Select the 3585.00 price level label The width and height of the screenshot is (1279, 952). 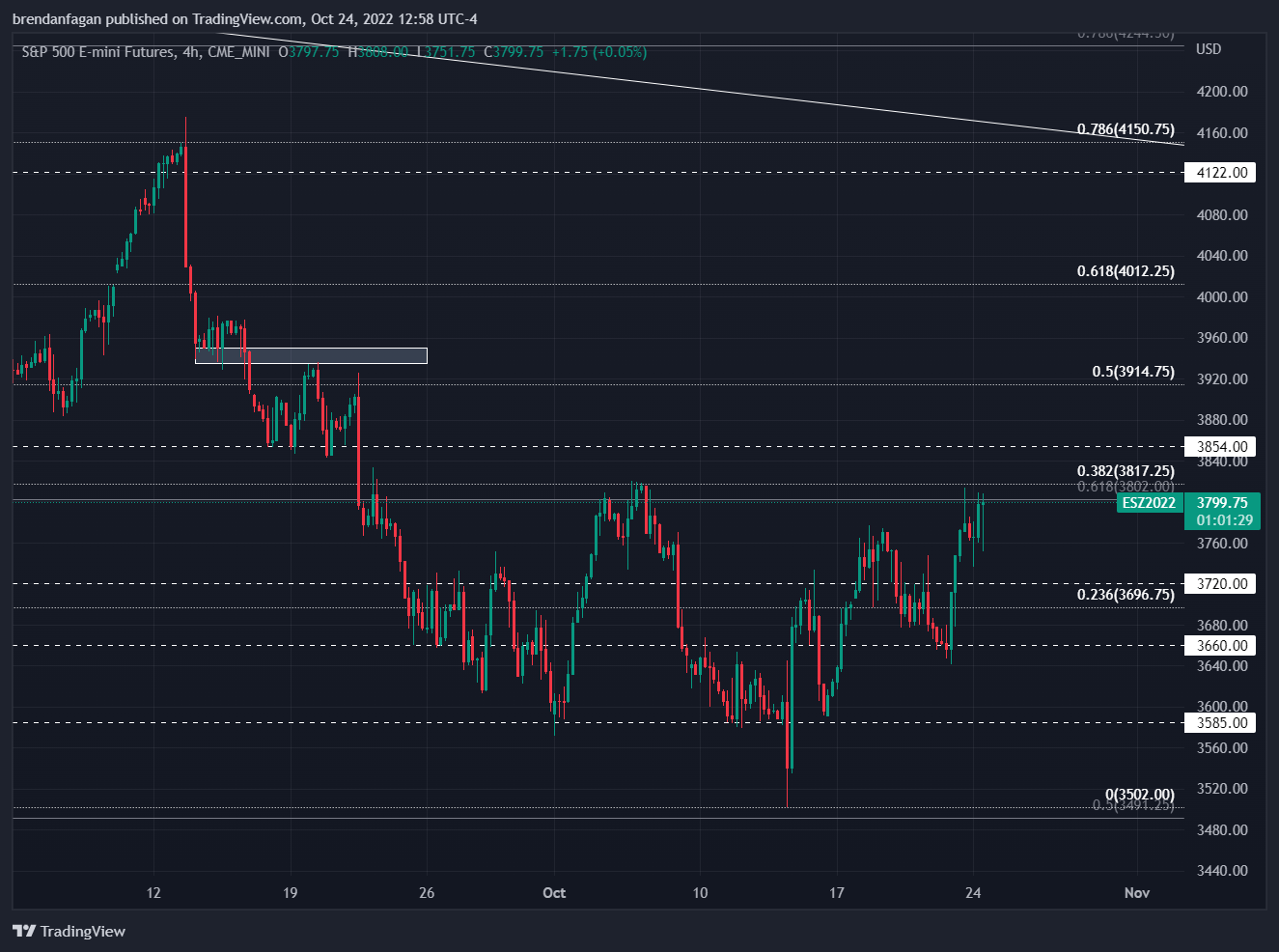point(1221,723)
